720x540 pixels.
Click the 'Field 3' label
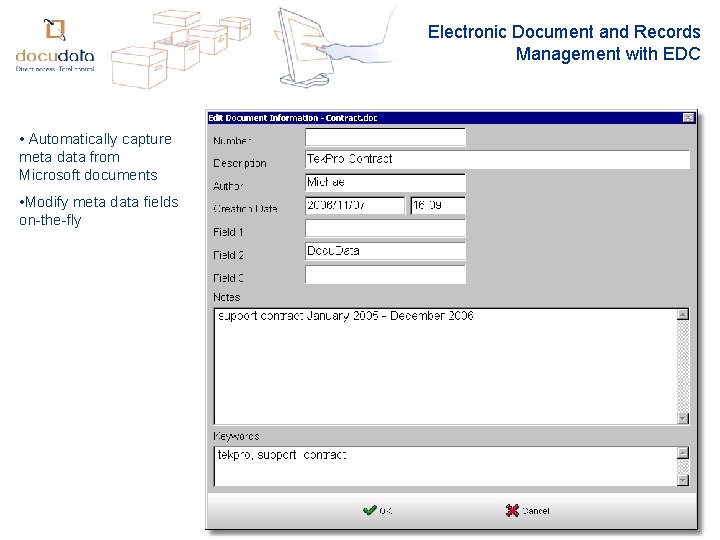pyautogui.click(x=228, y=278)
